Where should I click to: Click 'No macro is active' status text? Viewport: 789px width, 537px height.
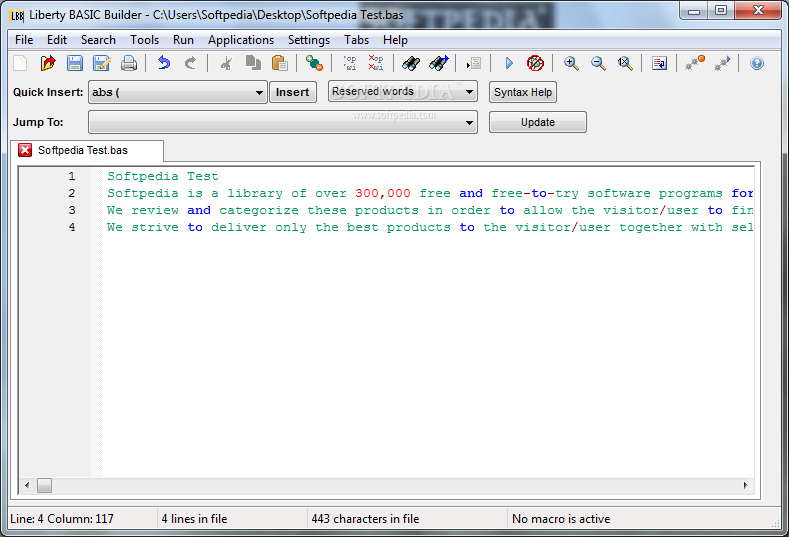pos(561,519)
